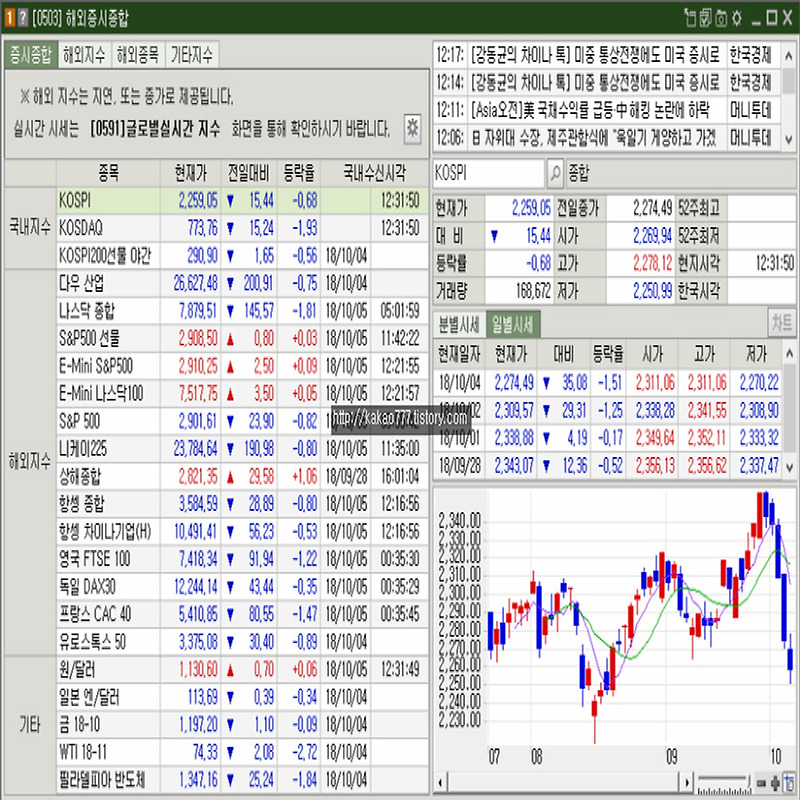Open the question mark help icon

click(23, 17)
